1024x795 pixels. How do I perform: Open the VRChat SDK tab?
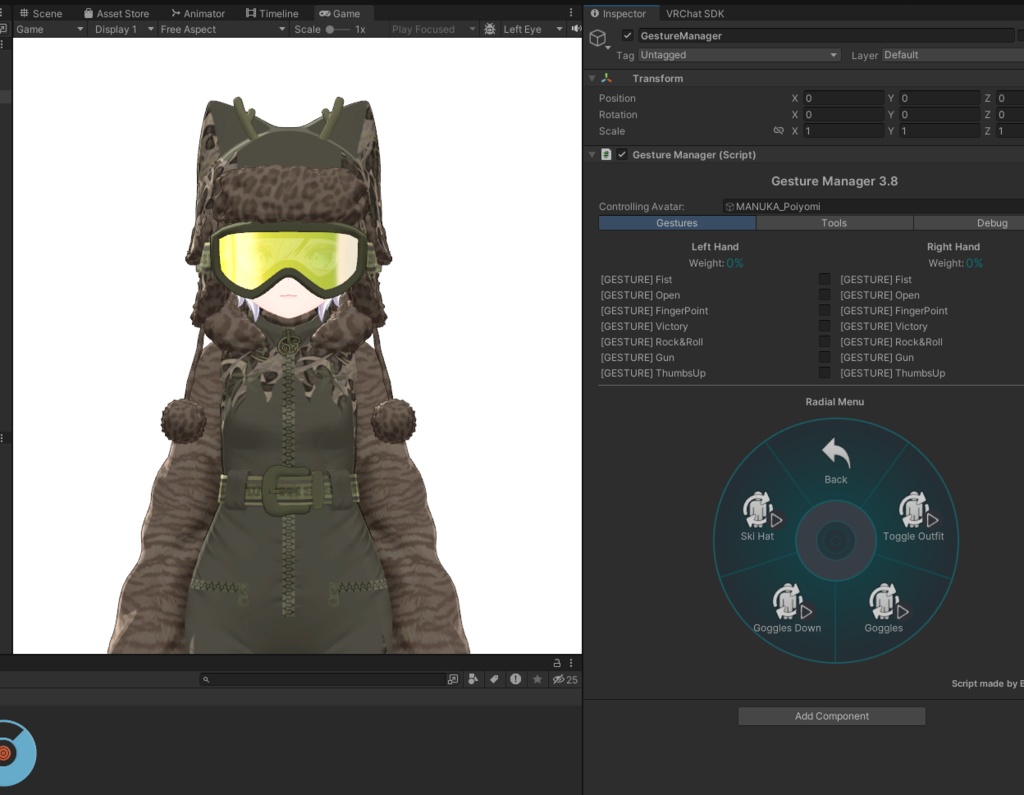(x=695, y=13)
